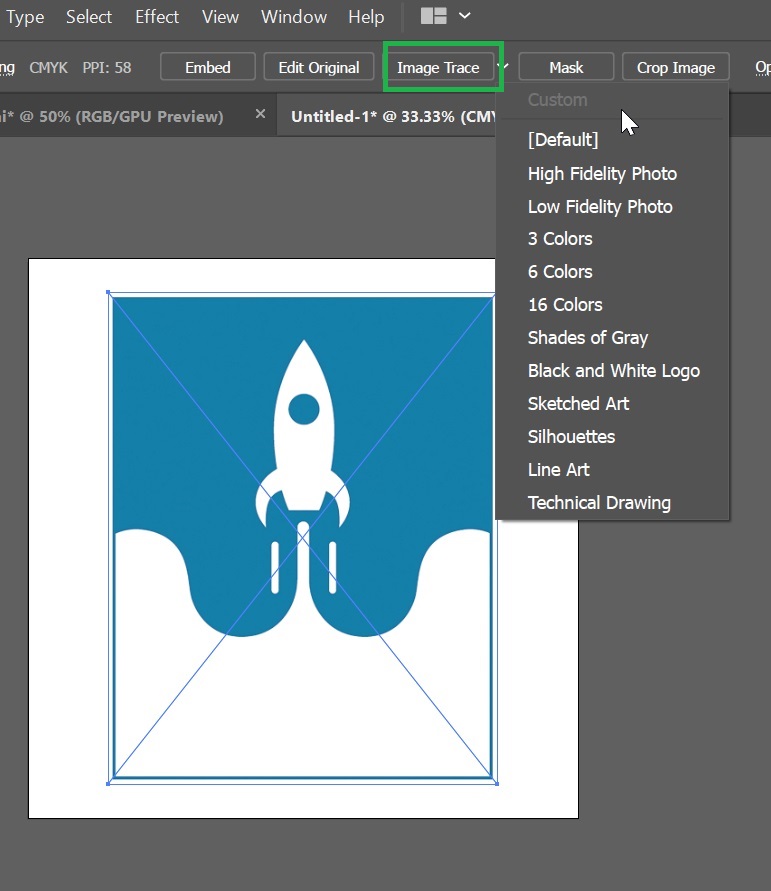Select the High Fidelity Photo preset
771x891 pixels.
[602, 174]
